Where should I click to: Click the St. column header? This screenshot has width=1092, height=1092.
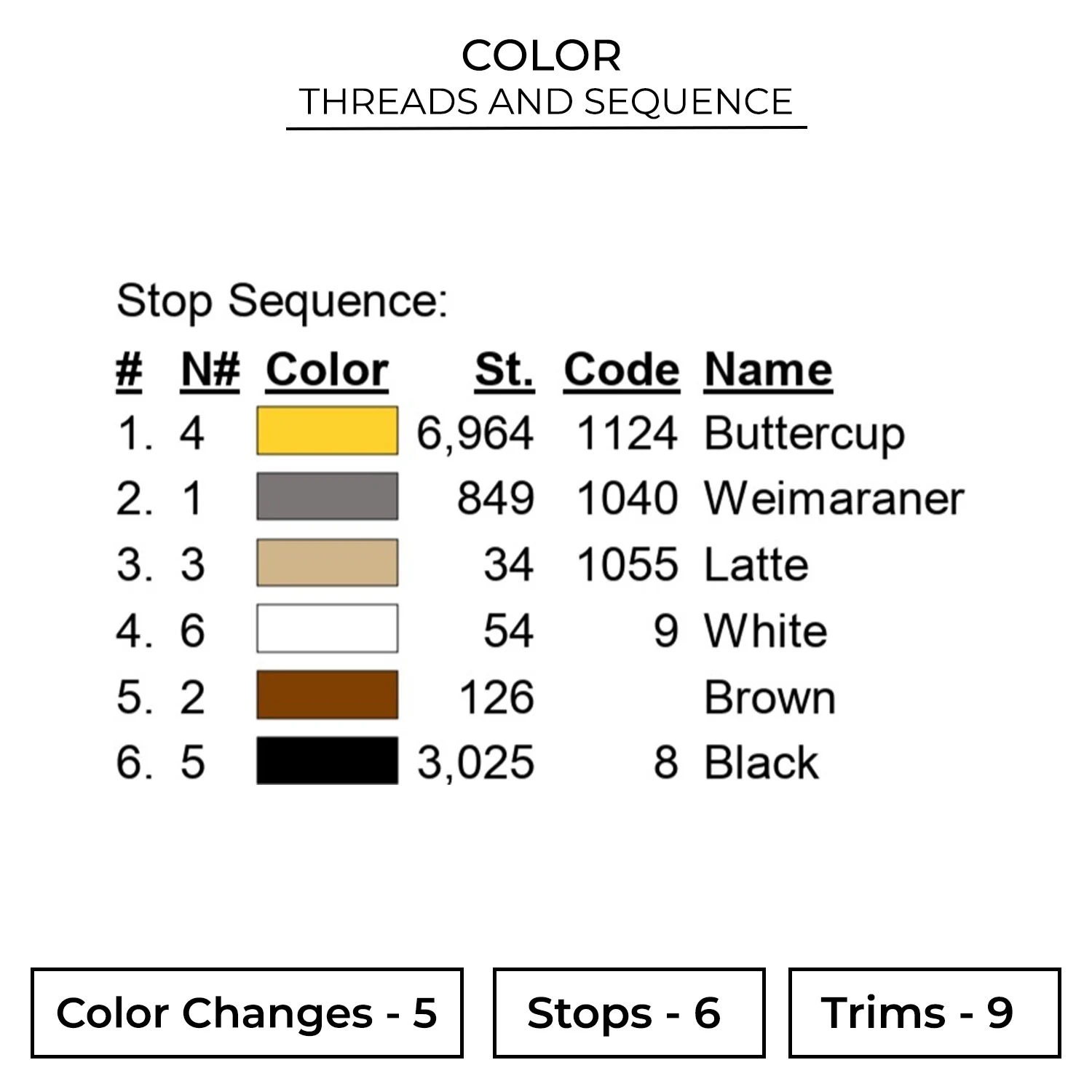tap(504, 370)
